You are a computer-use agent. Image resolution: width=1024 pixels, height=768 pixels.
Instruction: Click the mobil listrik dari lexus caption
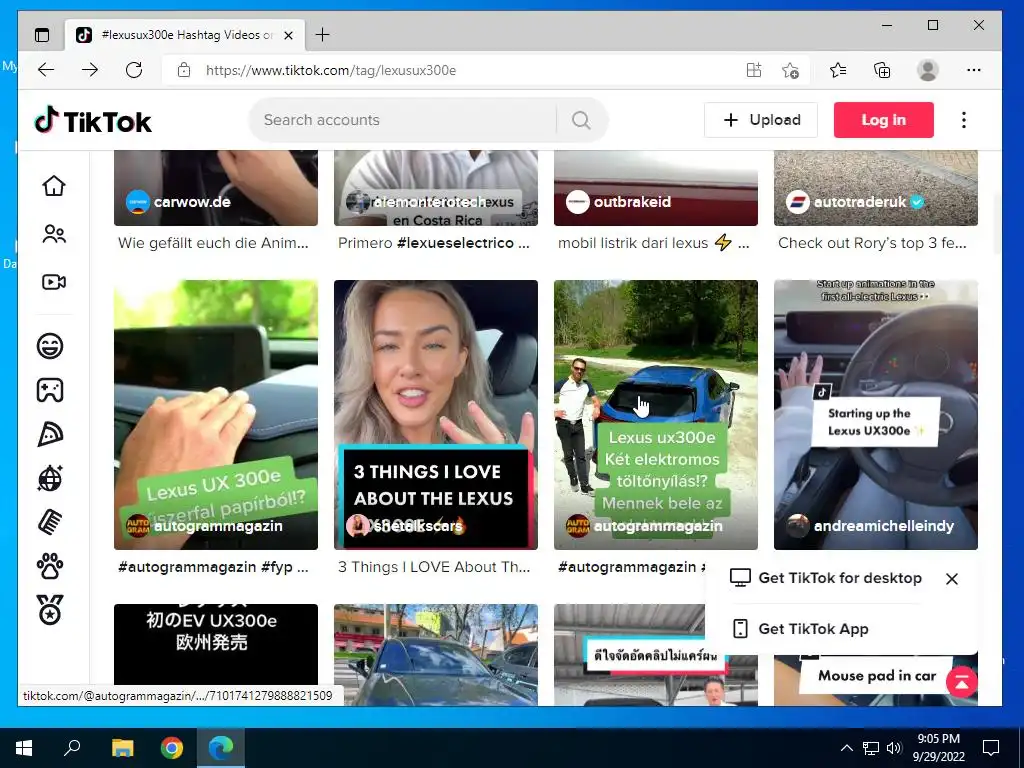tap(654, 243)
